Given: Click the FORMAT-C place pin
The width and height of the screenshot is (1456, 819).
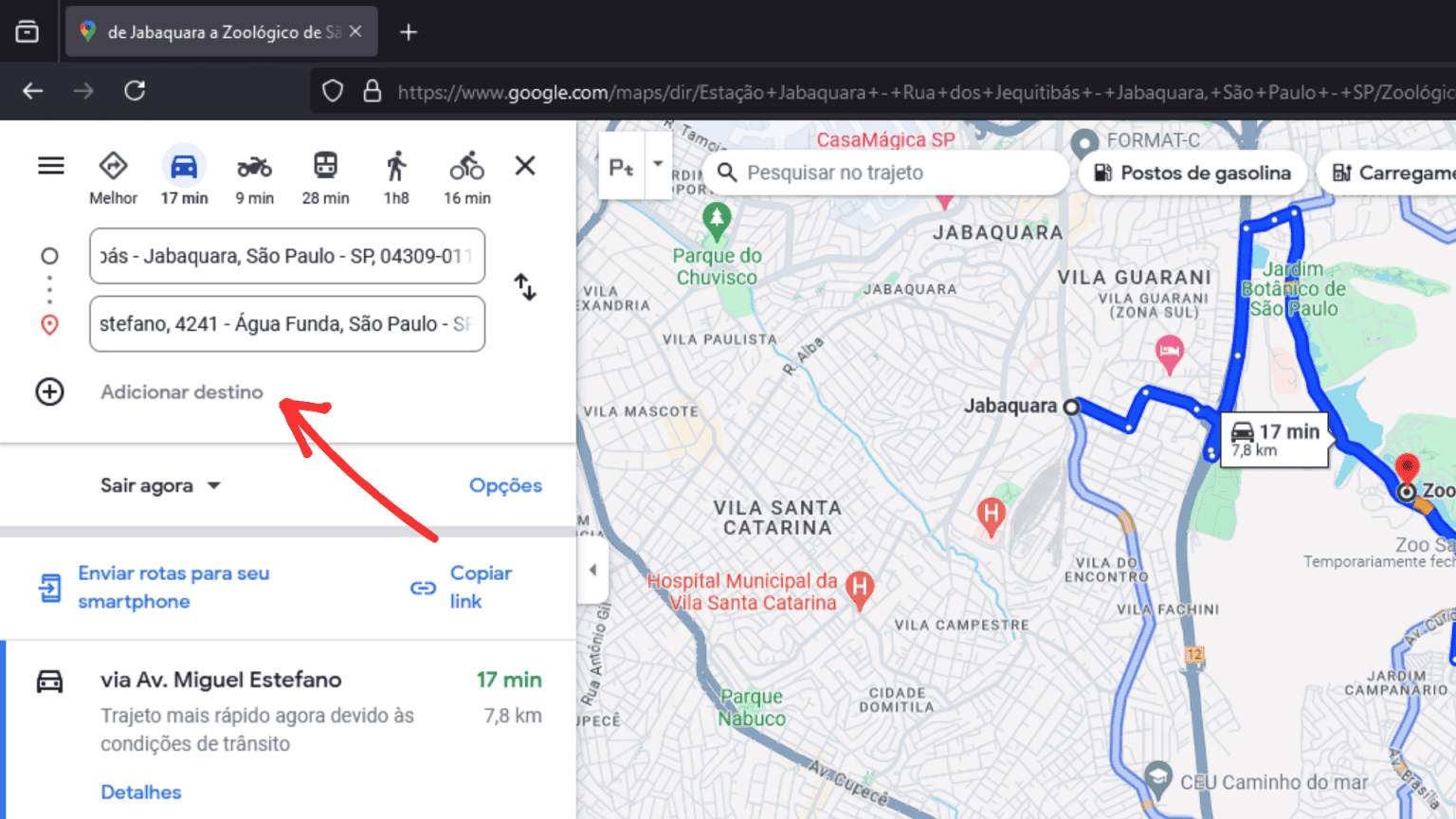Looking at the screenshot, I should (x=1084, y=144).
